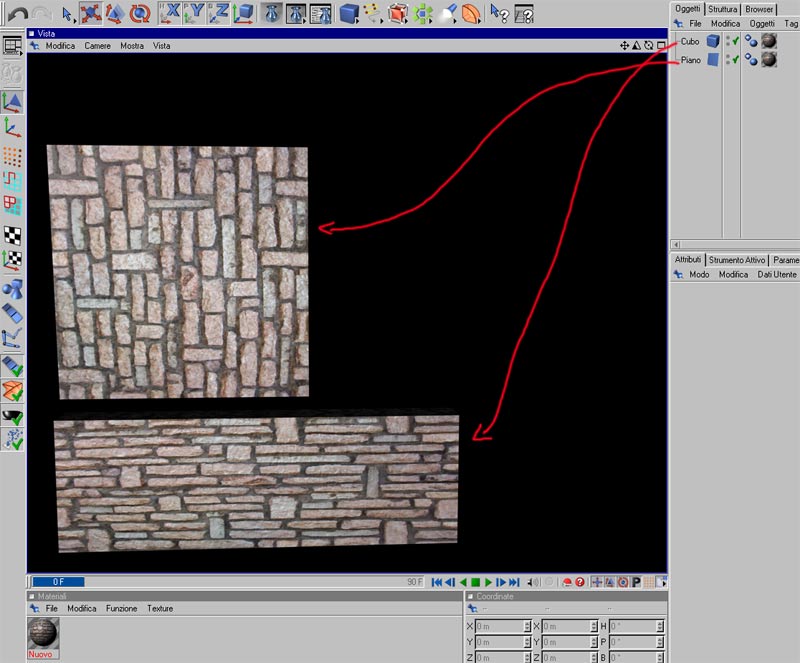Image resolution: width=800 pixels, height=663 pixels.
Task: Toggle world/object coordinate system cube
Action: tap(243, 14)
